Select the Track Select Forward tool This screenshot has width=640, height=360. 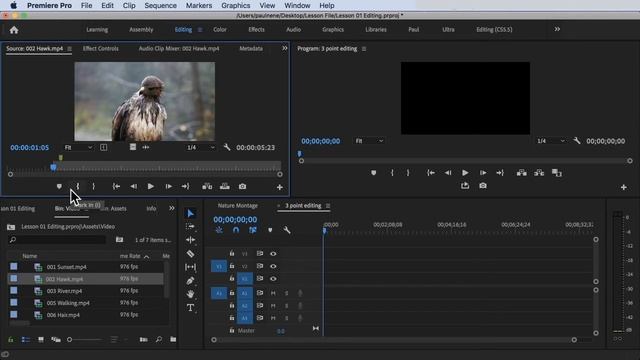point(190,227)
